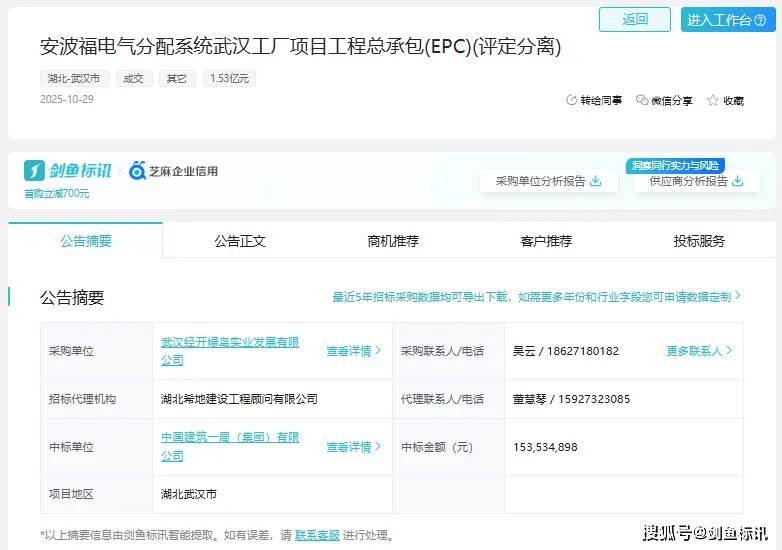Click the 申请数据定制 notice link
This screenshot has height=550, width=782.
point(705,297)
